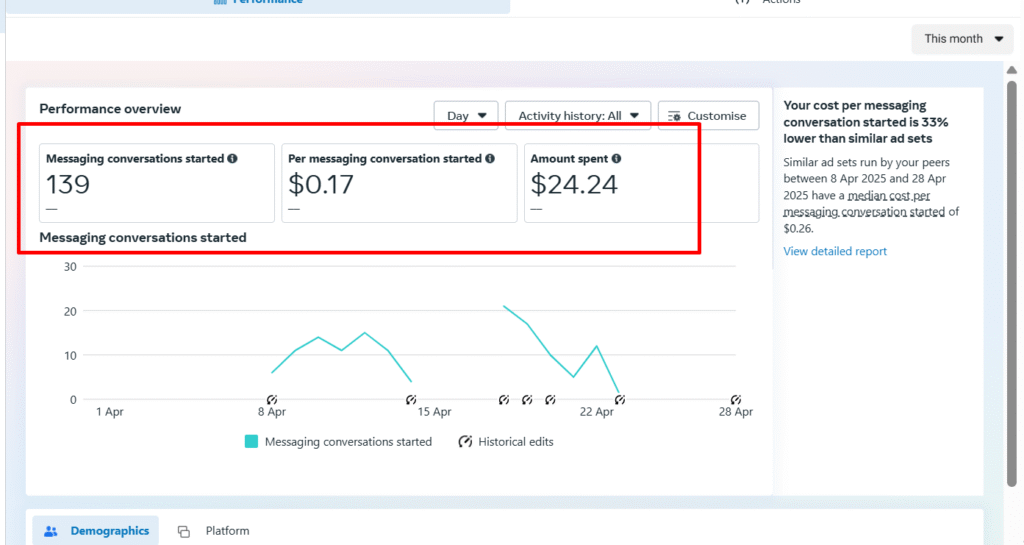This screenshot has height=545, width=1024.
Task: Open Activity history: All dropdown
Action: (x=578, y=116)
